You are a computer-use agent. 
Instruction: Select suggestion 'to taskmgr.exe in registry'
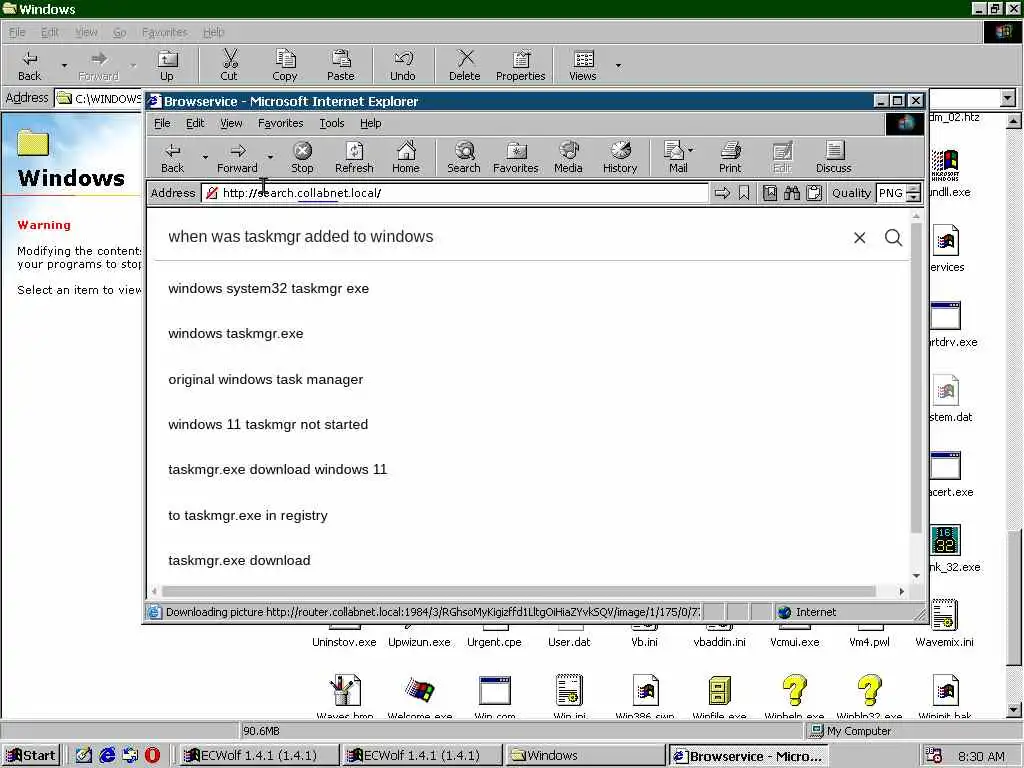(x=248, y=515)
